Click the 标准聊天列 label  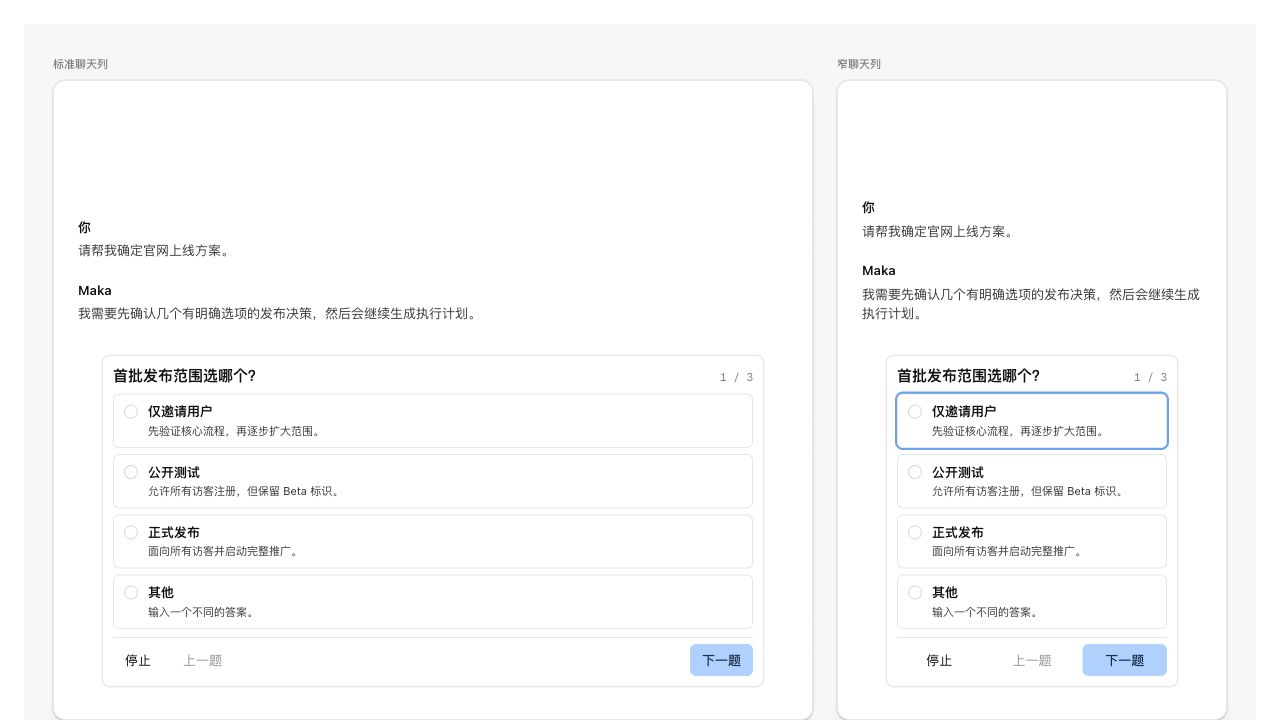tap(80, 64)
